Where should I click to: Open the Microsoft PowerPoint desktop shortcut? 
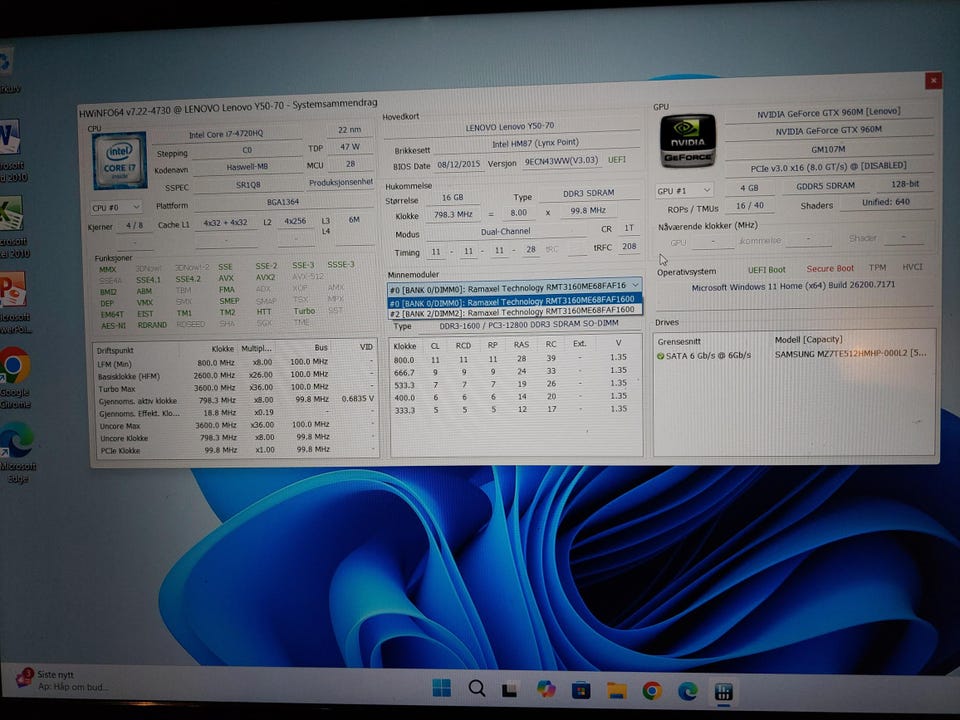click(x=15, y=302)
